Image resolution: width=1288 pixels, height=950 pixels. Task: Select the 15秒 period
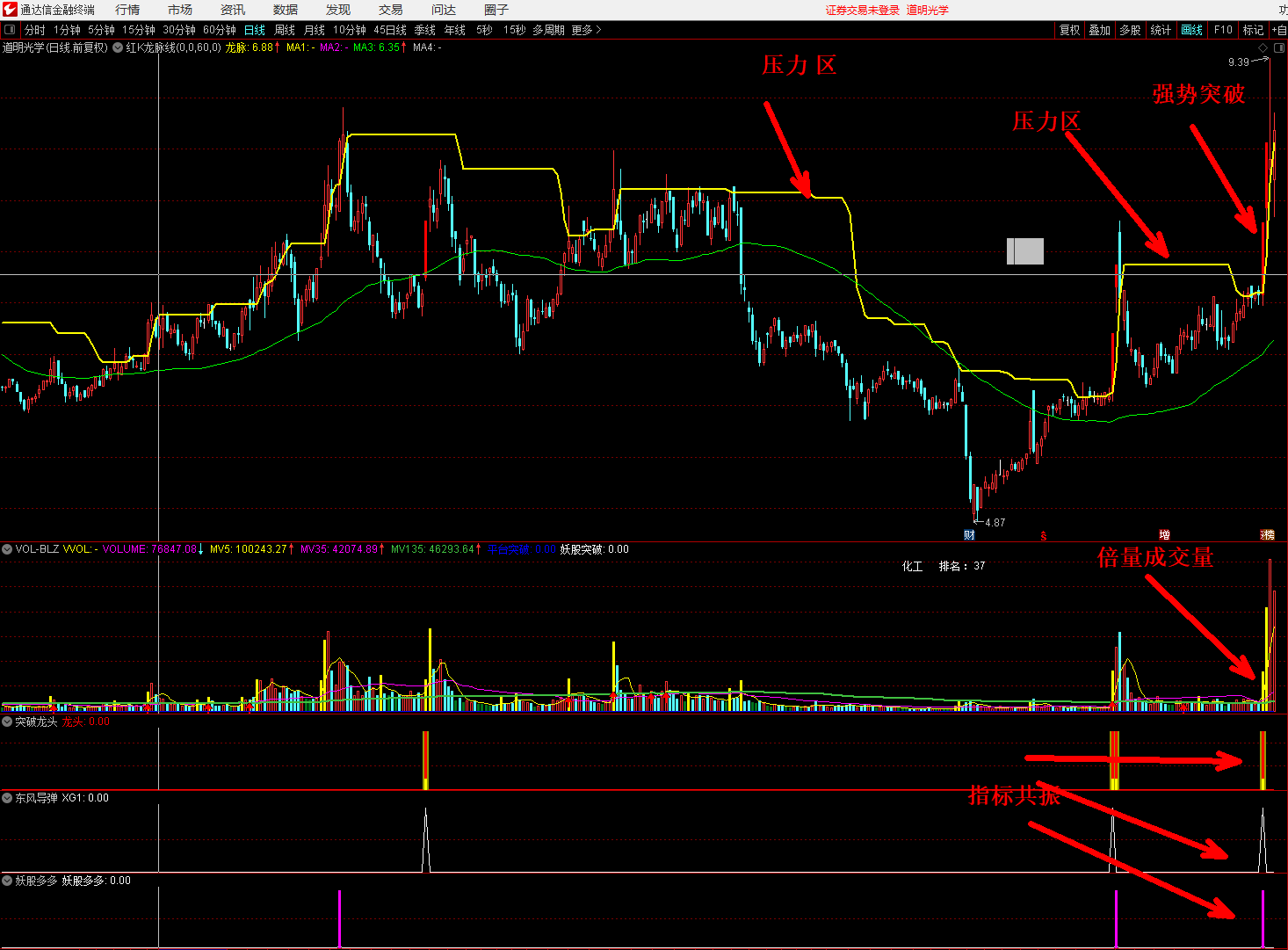click(514, 30)
